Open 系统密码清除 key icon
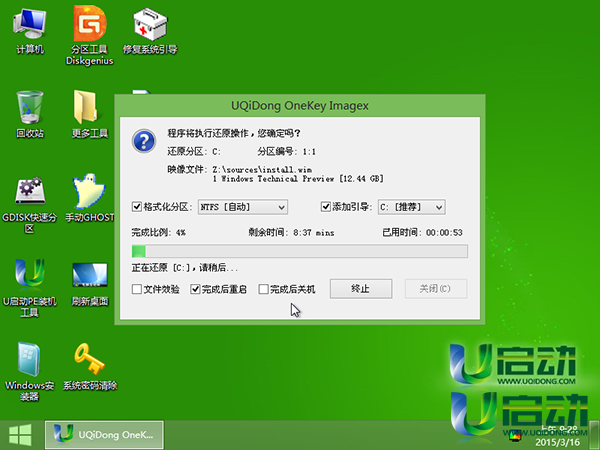The image size is (600, 450). (x=90, y=367)
